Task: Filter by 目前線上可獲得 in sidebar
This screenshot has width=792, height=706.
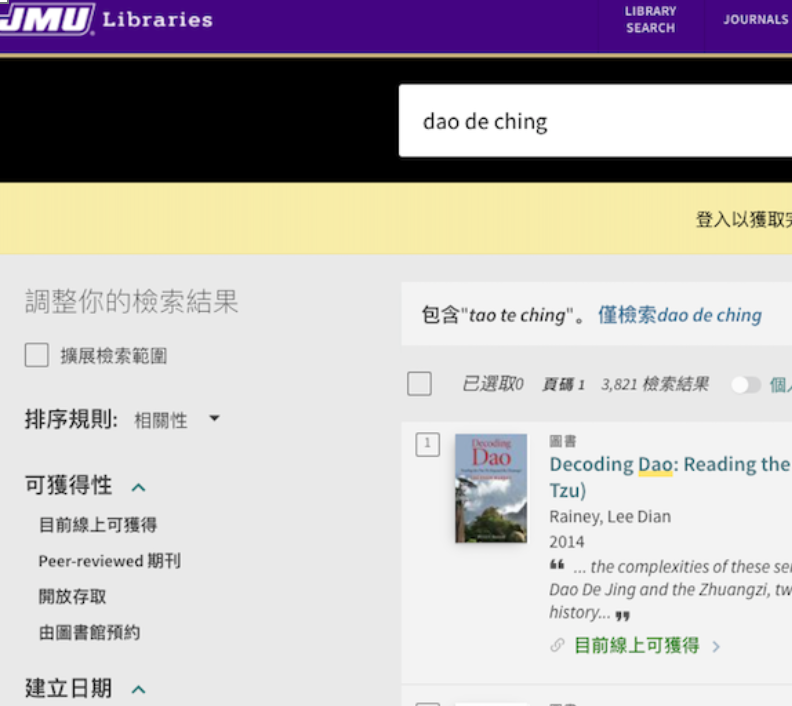Action: click(98, 525)
